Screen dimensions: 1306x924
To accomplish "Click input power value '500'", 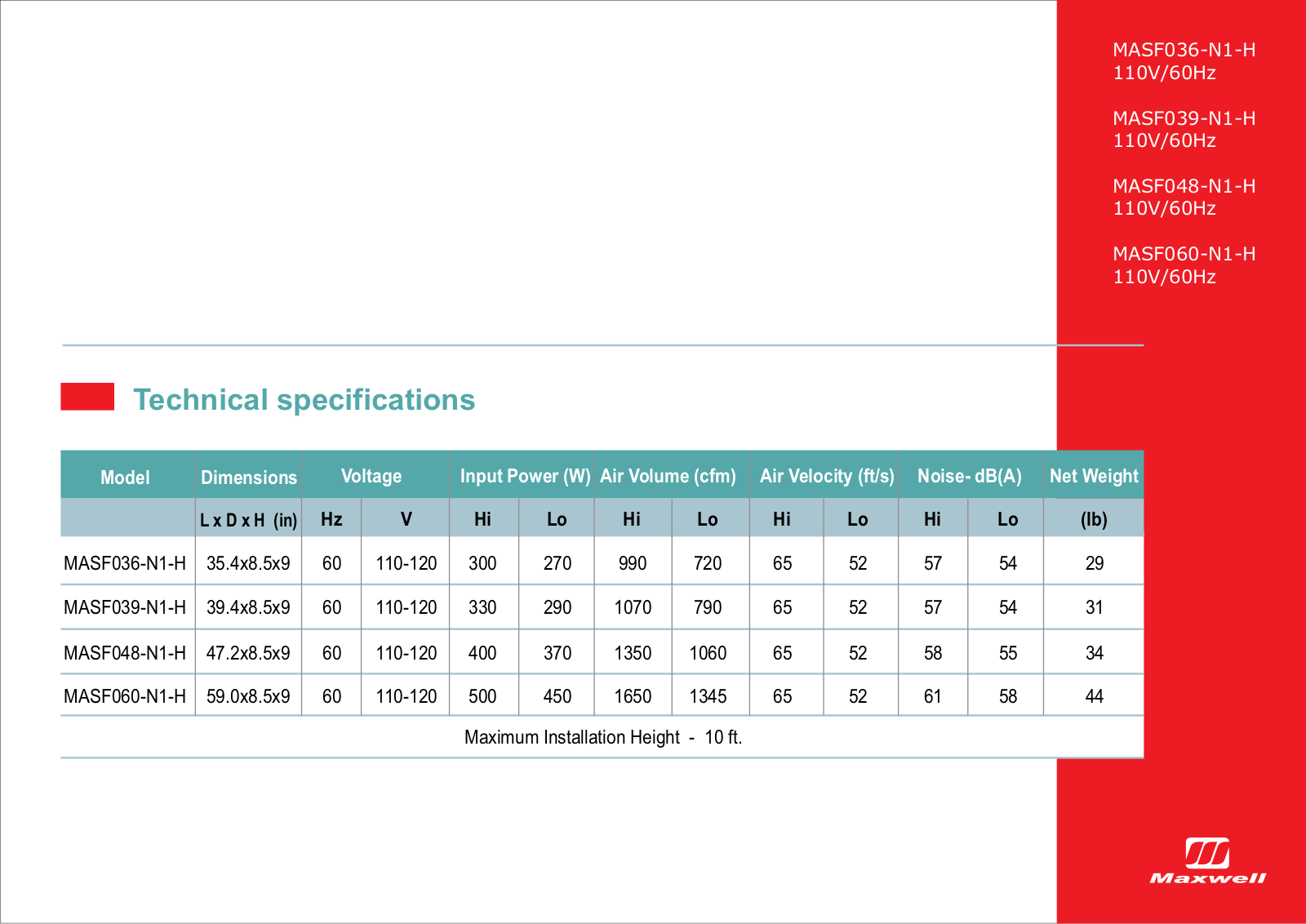I will pyautogui.click(x=482, y=696).
